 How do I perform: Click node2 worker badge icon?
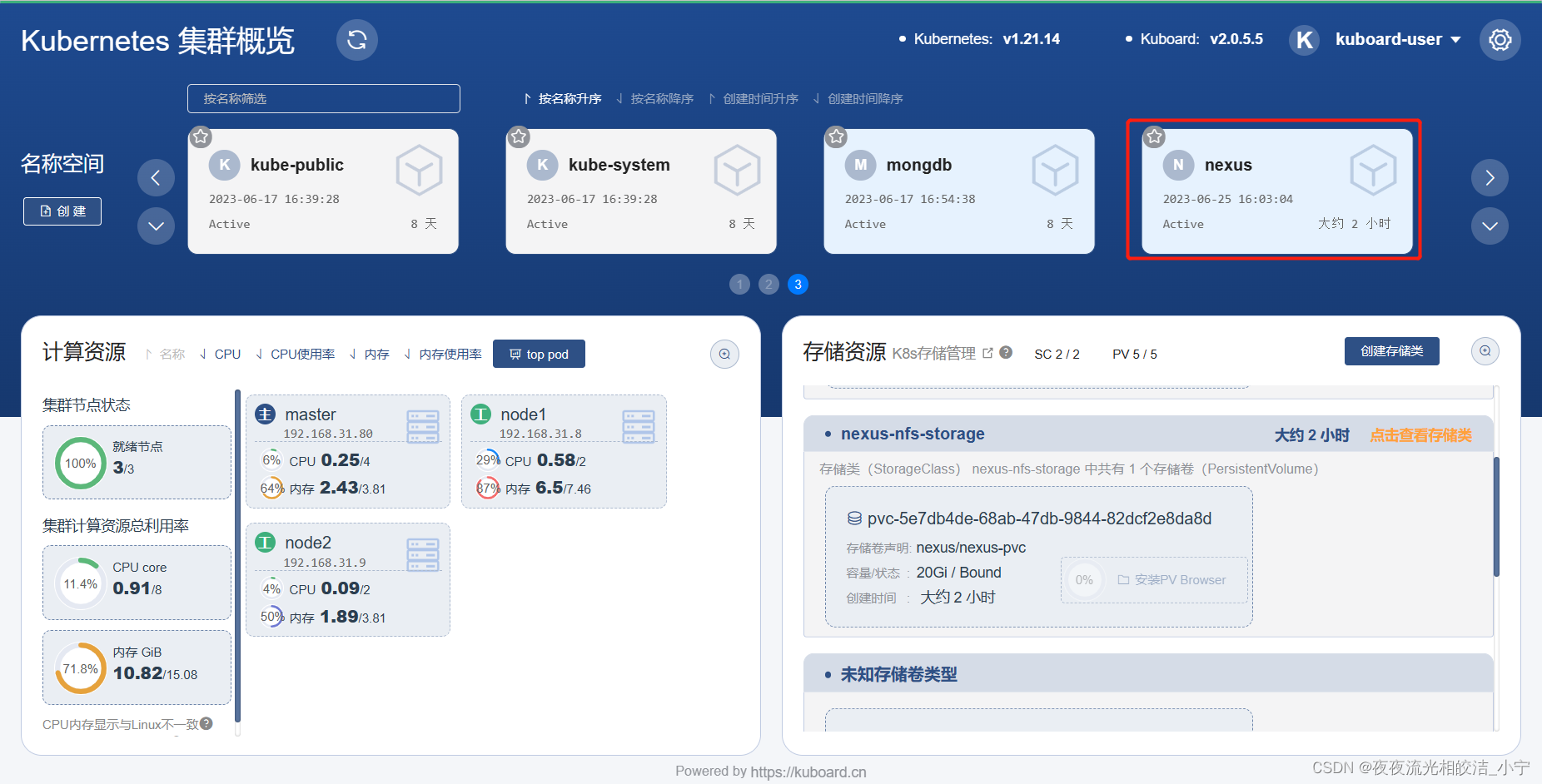265,543
